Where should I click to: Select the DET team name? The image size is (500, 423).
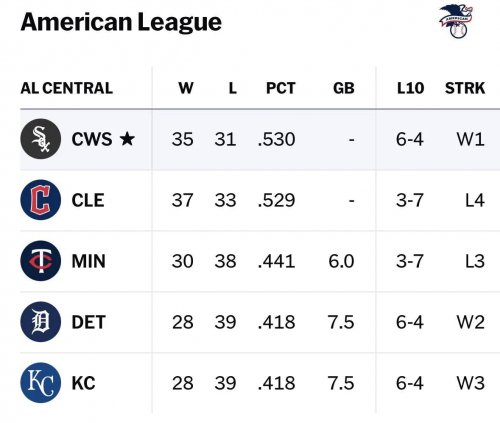(88, 322)
